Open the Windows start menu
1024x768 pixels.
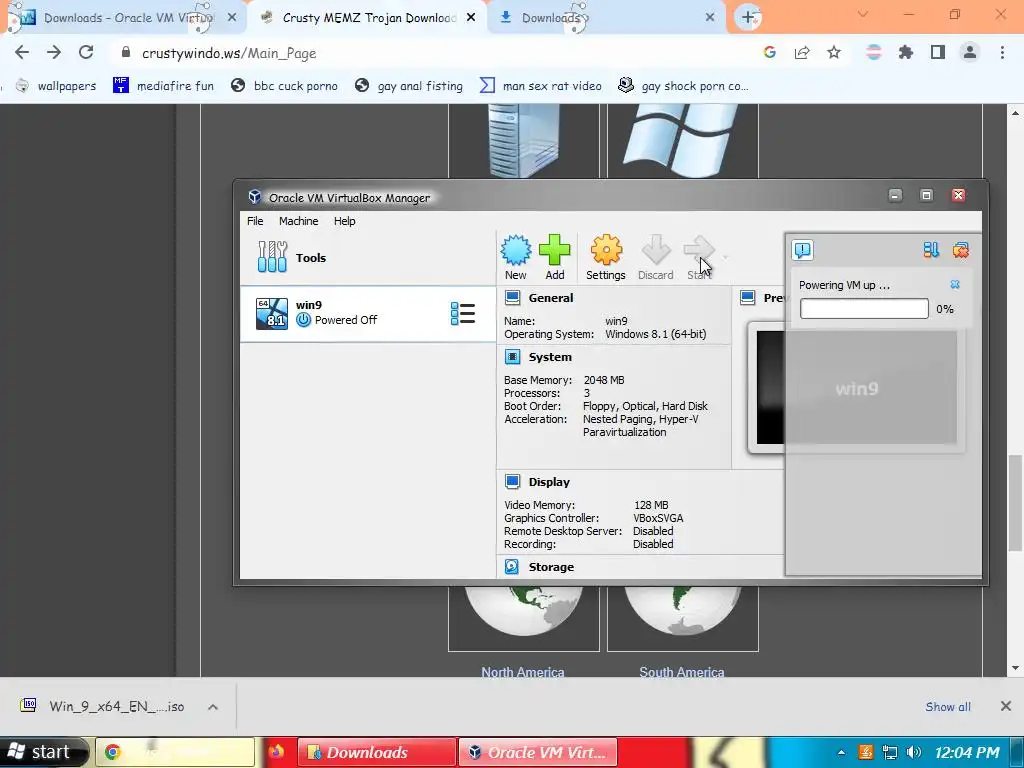click(x=43, y=752)
